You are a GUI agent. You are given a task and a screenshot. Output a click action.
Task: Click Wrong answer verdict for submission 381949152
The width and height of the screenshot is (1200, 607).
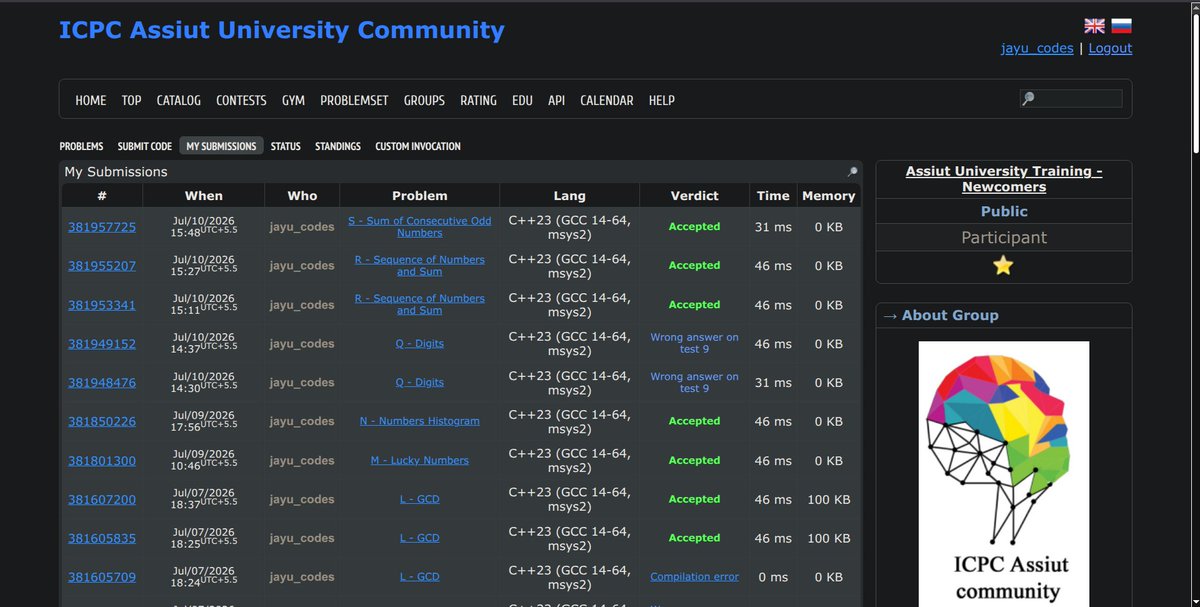[695, 344]
